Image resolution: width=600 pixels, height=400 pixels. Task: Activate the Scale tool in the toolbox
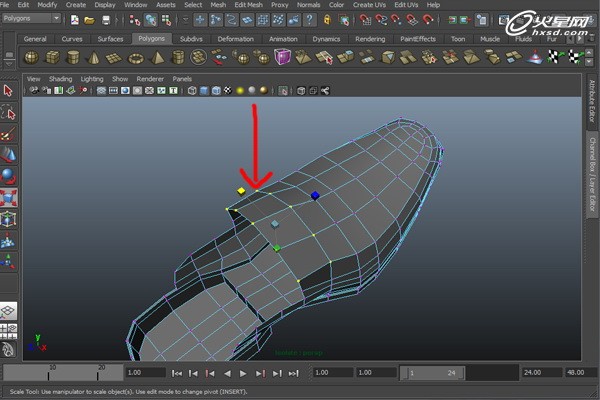[9, 197]
